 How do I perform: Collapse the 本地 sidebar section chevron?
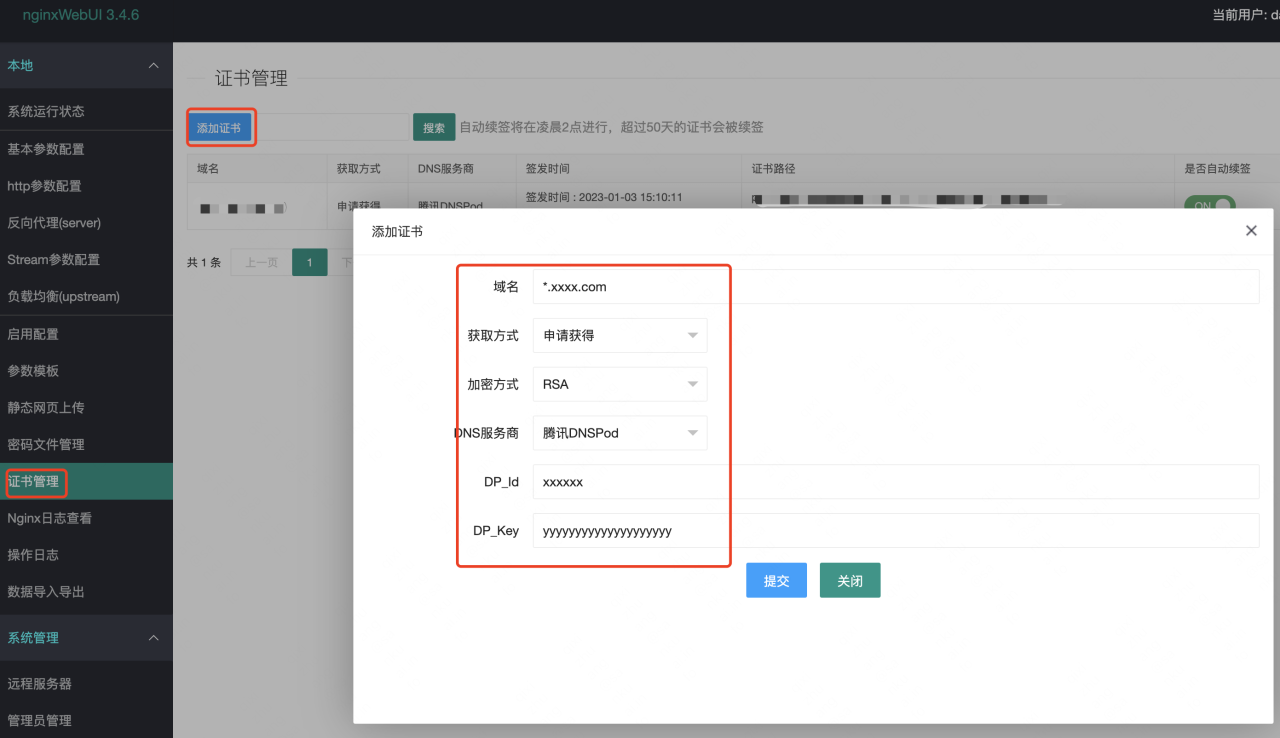(x=153, y=66)
